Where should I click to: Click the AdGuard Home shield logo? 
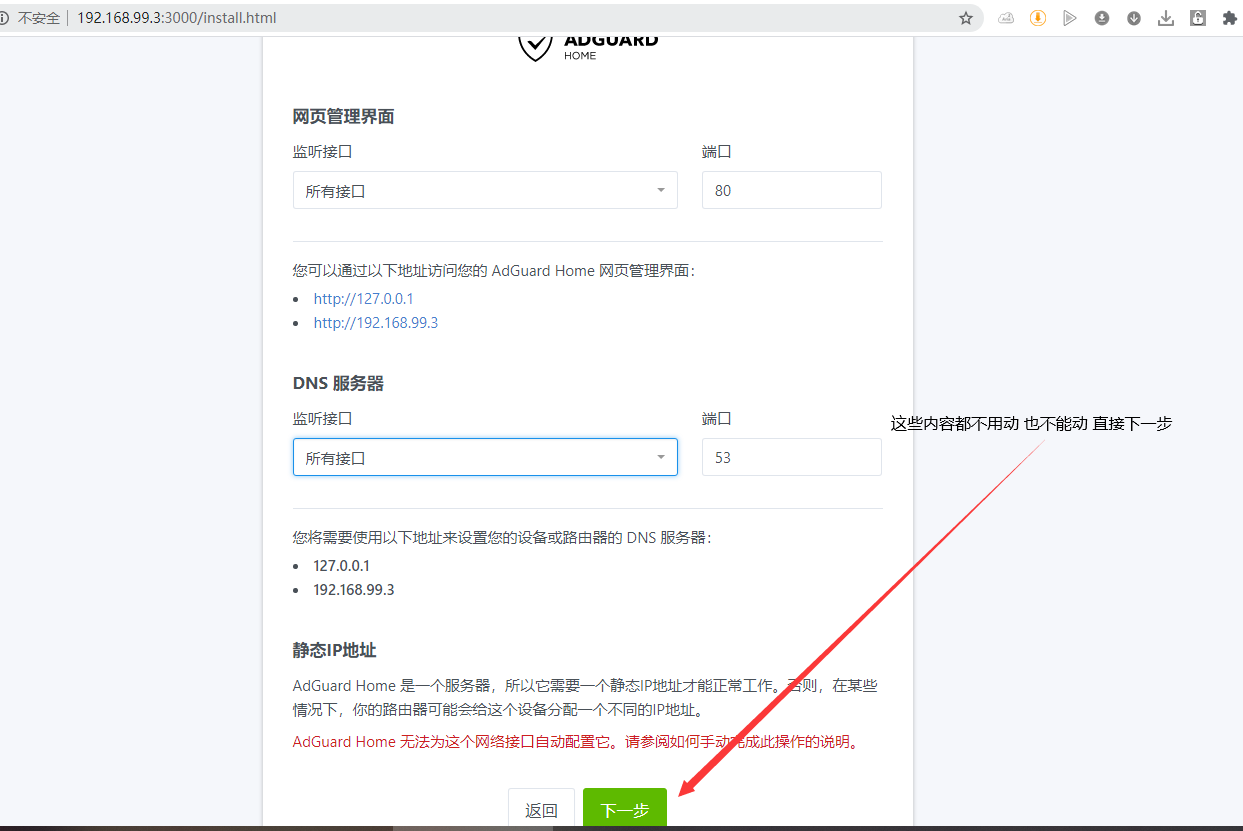point(536,46)
